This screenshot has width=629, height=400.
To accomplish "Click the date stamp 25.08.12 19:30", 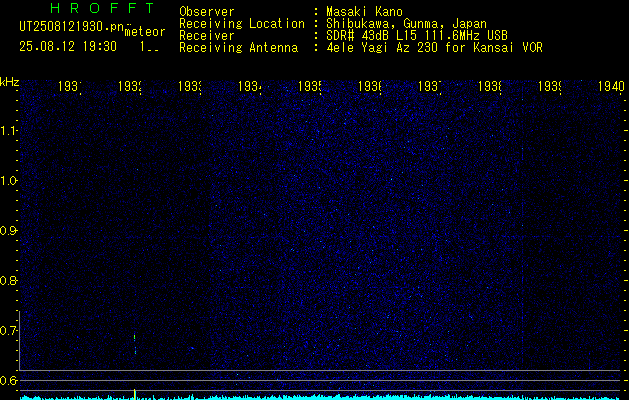I will [x=68, y=47].
